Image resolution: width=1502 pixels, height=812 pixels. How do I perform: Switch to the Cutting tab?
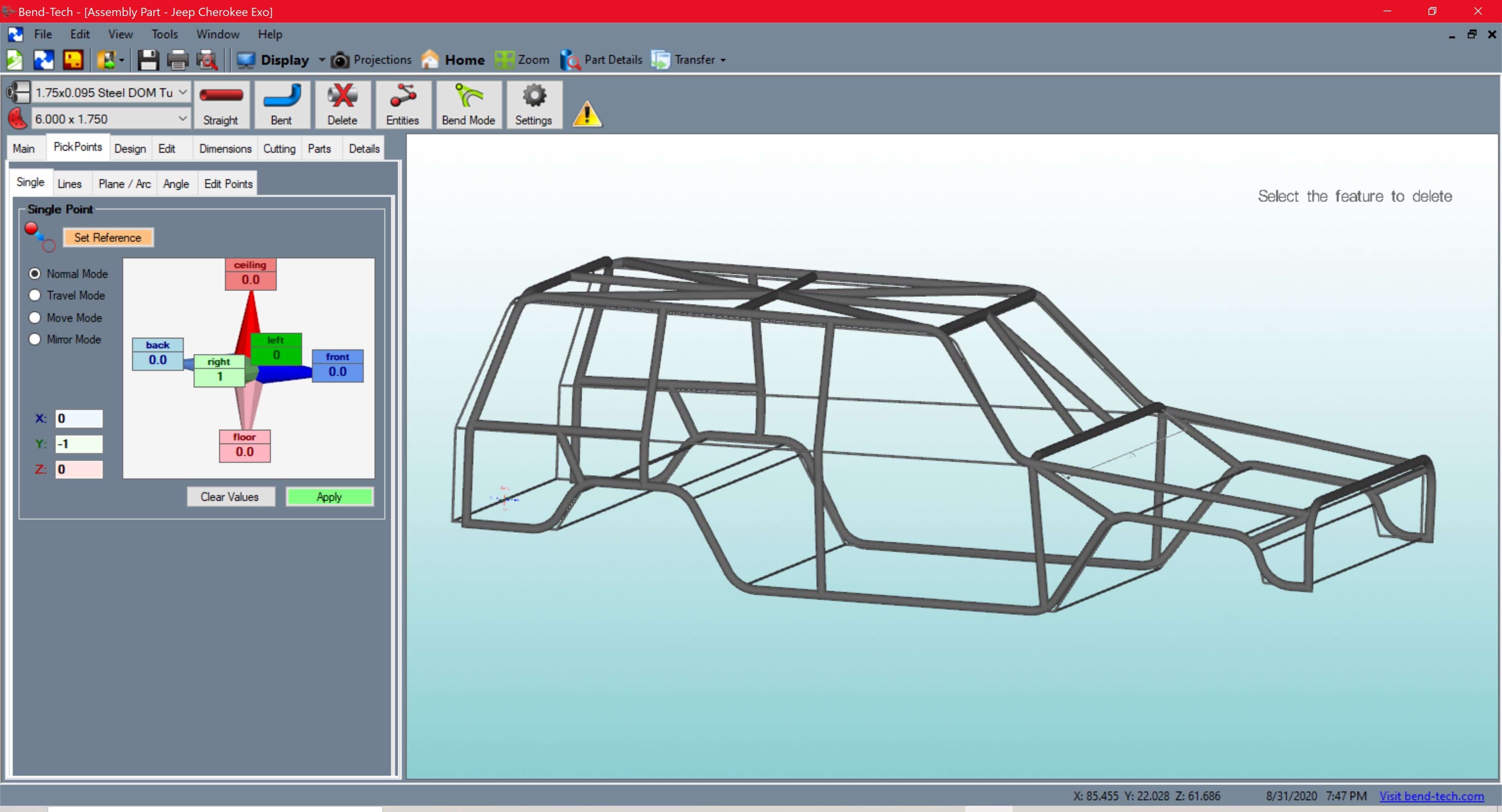pyautogui.click(x=279, y=149)
